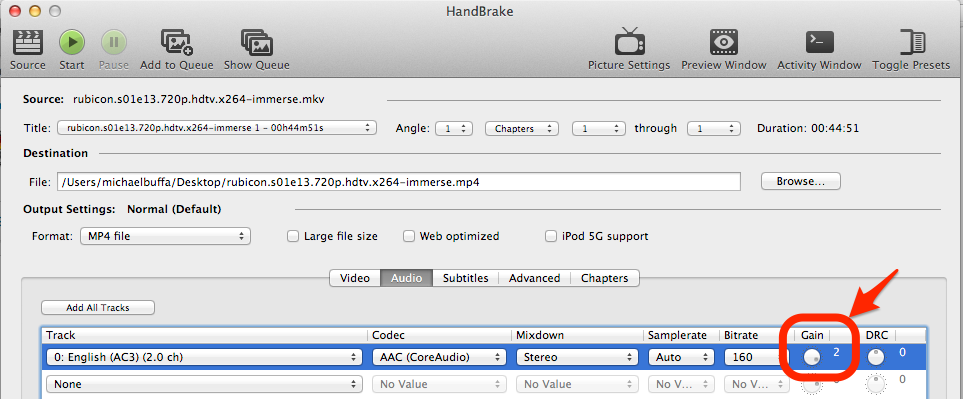Viewport: 963px width, 399px height.
Task: Click the Add to Queue icon
Action: click(x=177, y=42)
